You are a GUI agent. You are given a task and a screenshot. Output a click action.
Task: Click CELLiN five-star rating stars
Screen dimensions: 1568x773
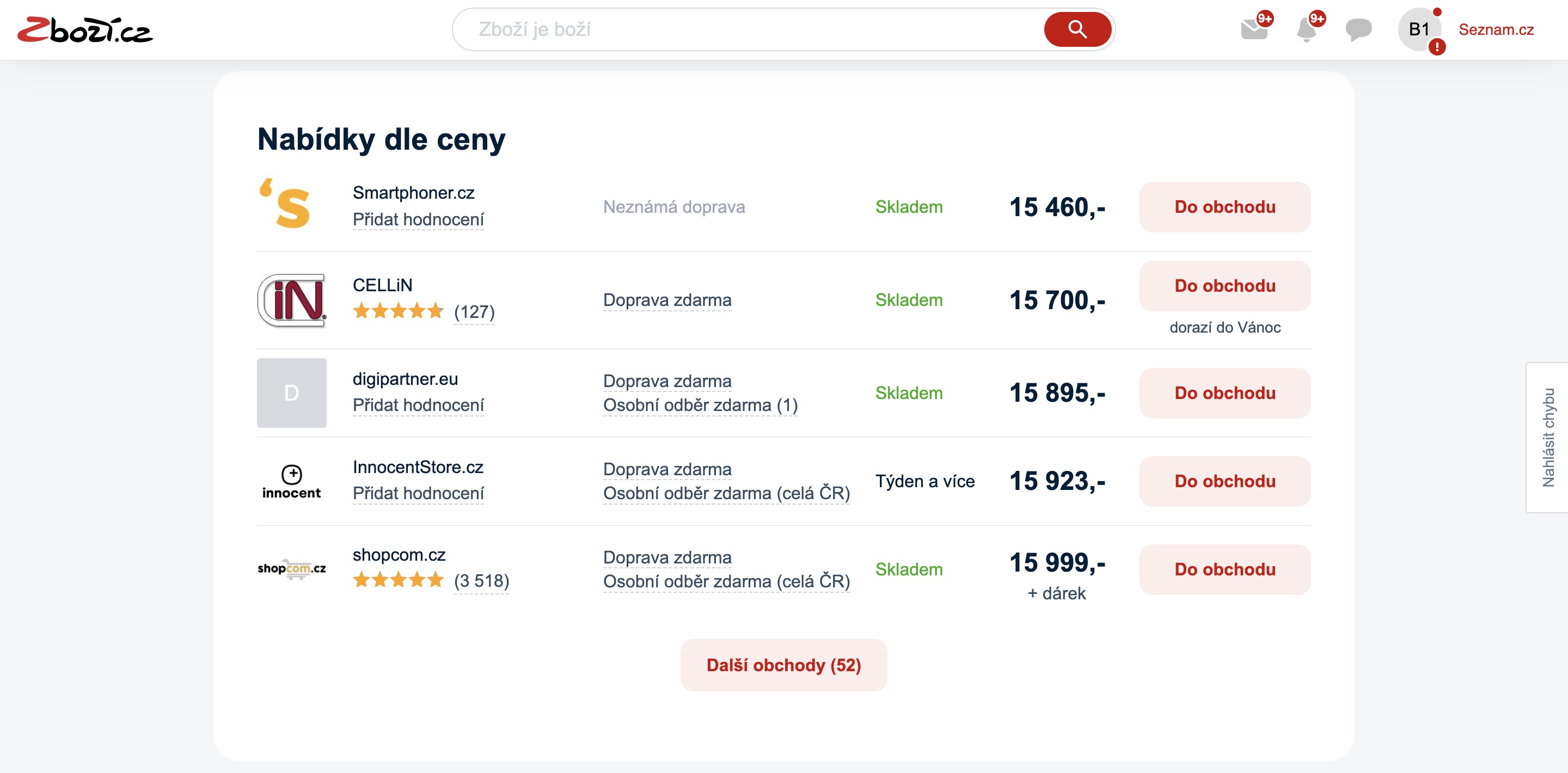[x=398, y=311]
